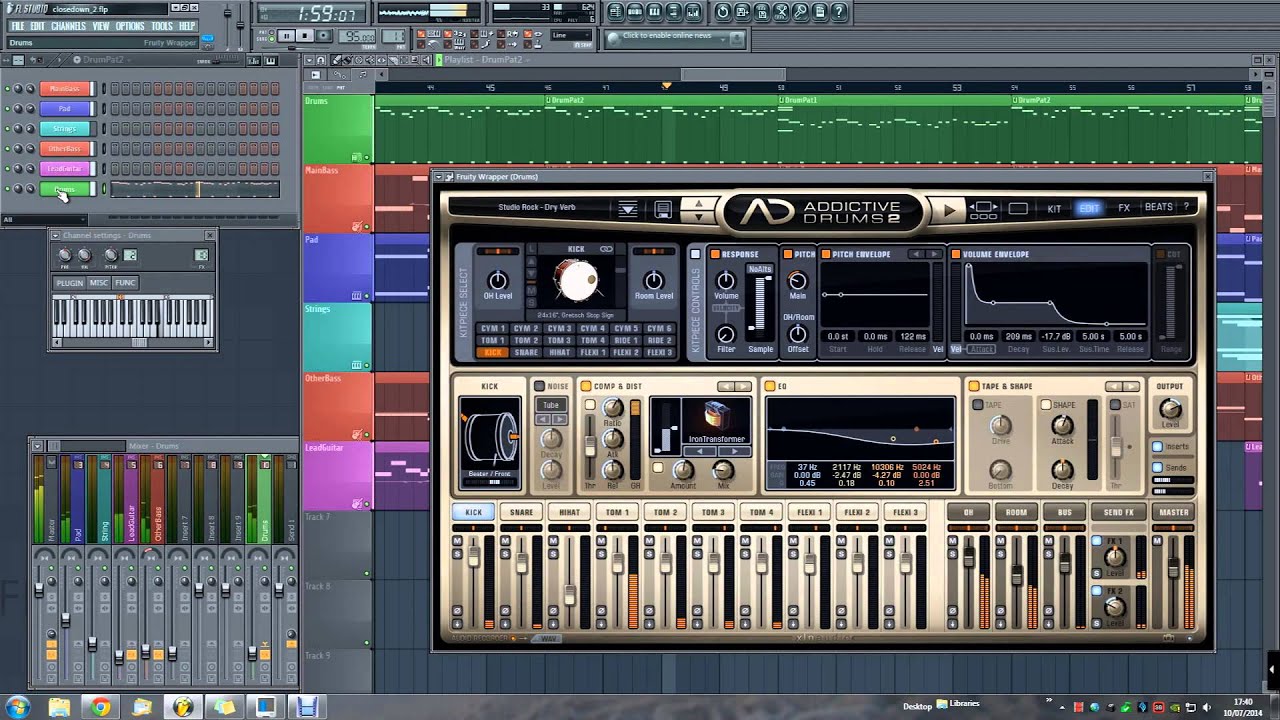The height and width of the screenshot is (720, 1280).
Task: Toggle the Pitch section power checkbox
Action: pyautogui.click(x=787, y=254)
